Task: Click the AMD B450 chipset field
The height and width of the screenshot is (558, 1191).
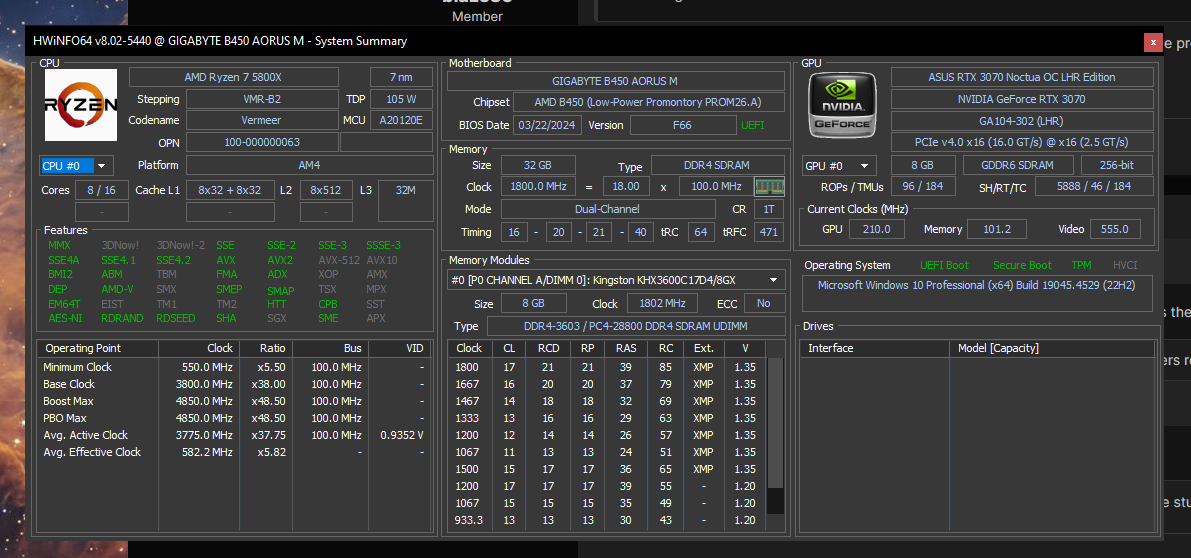Action: coord(649,102)
